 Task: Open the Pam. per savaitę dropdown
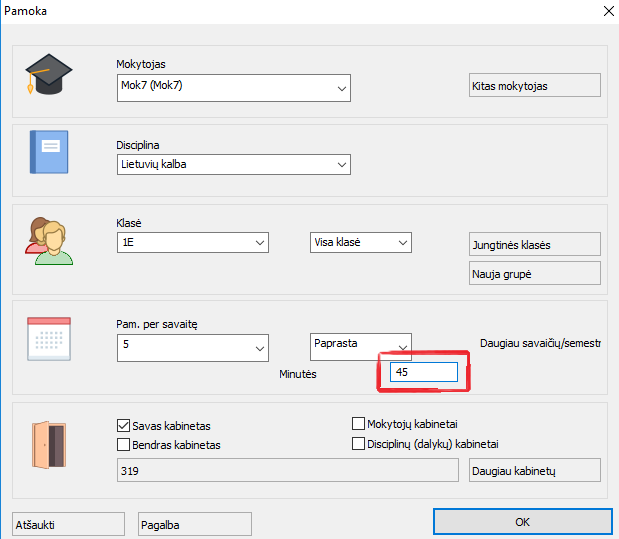192,347
